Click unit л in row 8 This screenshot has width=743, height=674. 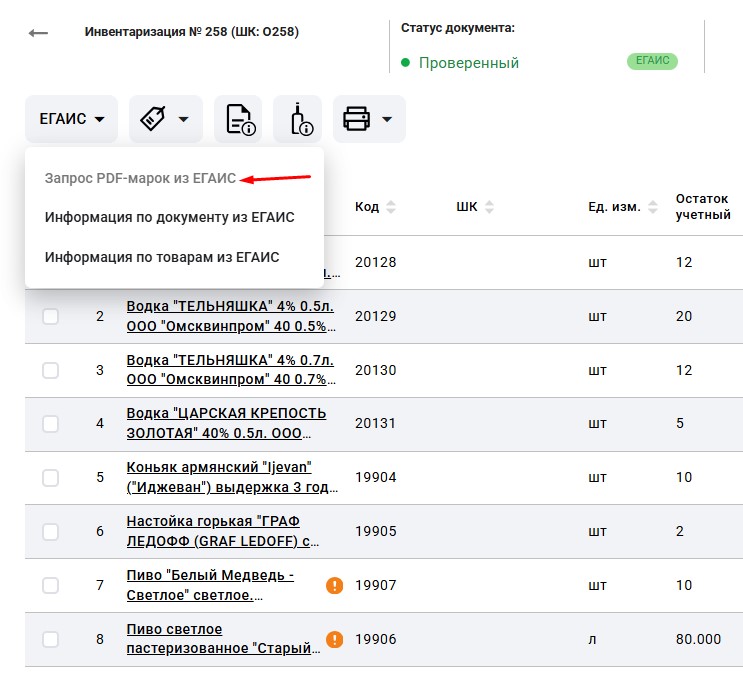tap(592, 640)
